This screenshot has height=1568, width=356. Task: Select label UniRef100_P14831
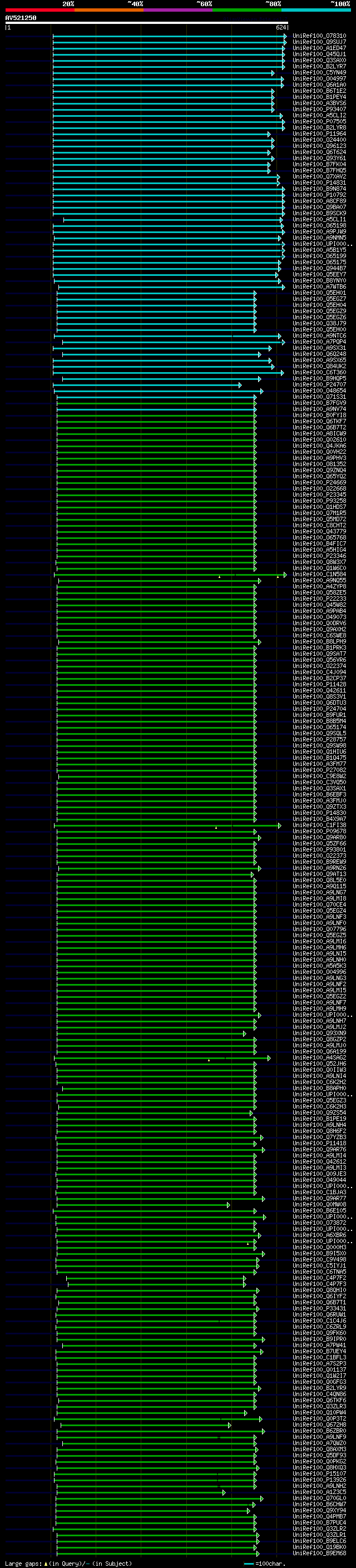click(319, 182)
